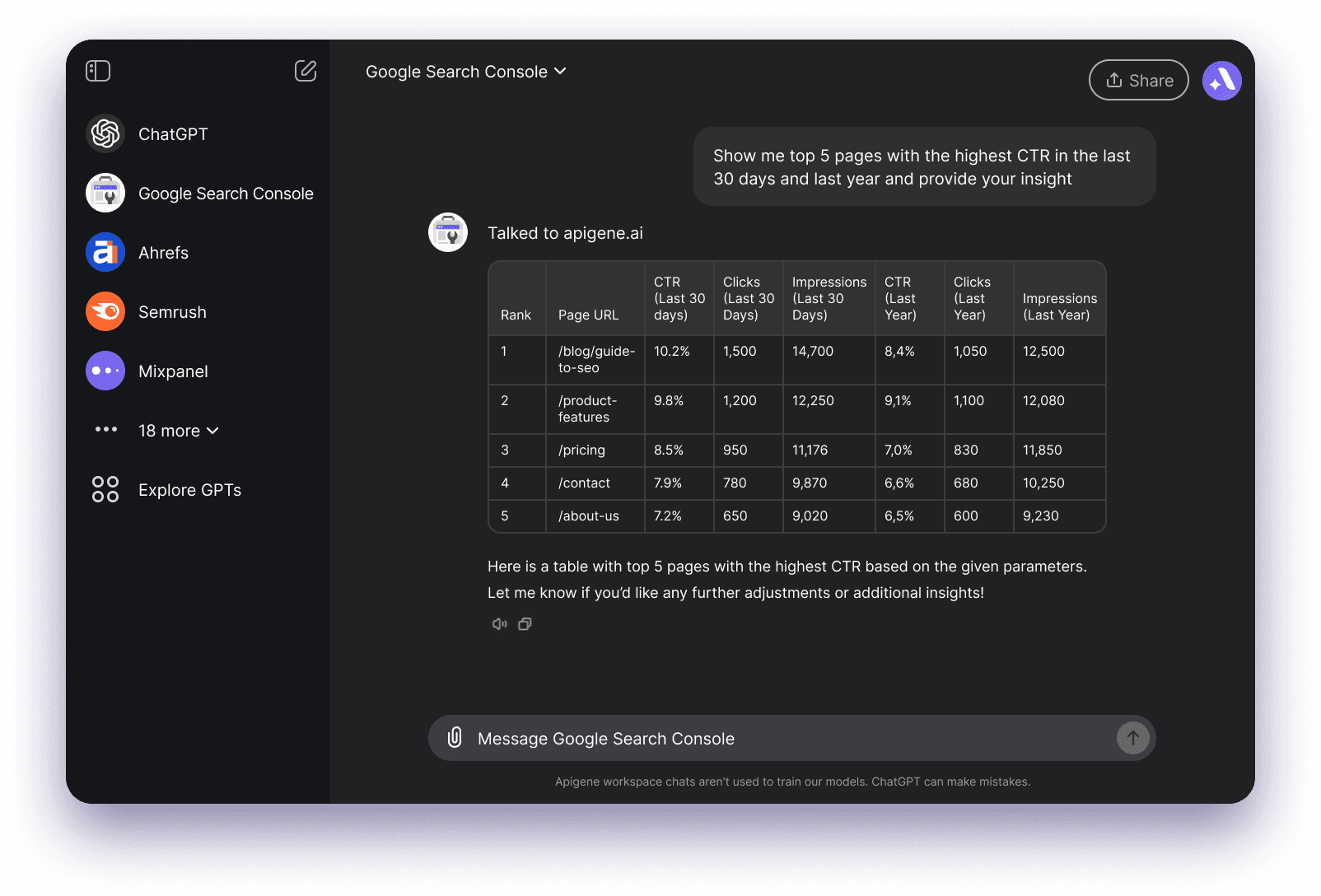Screen dimensions: 1321x896
Task: Open the user profile avatar
Action: 1222,81
